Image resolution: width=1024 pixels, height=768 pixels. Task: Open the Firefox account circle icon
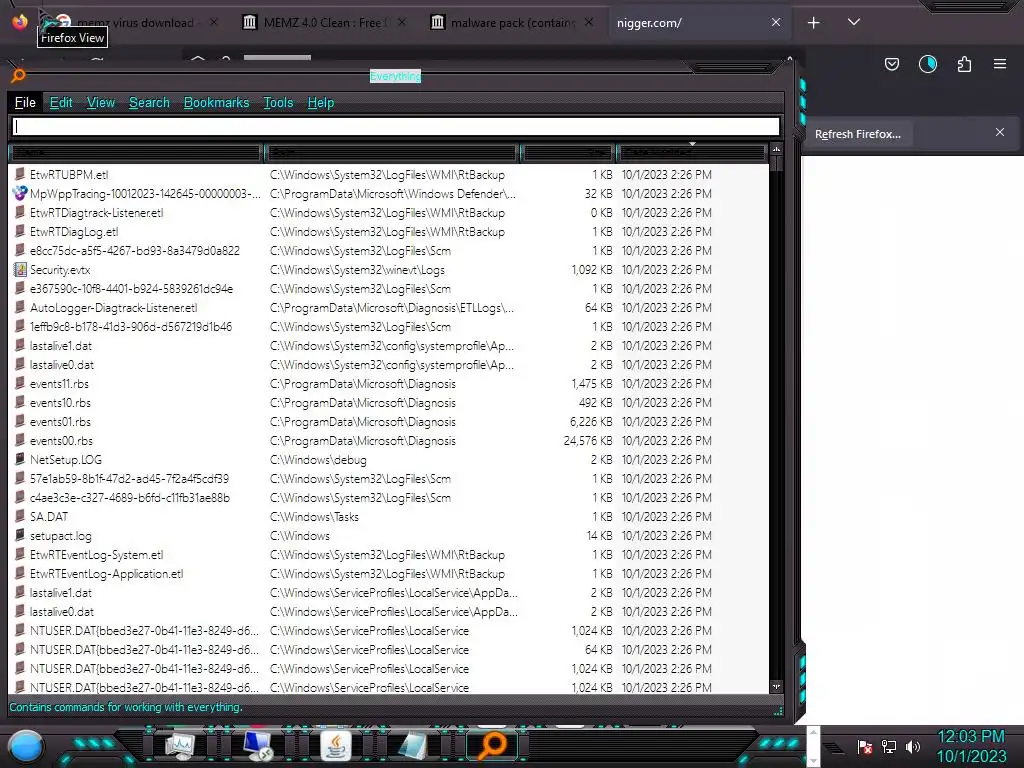click(x=927, y=64)
